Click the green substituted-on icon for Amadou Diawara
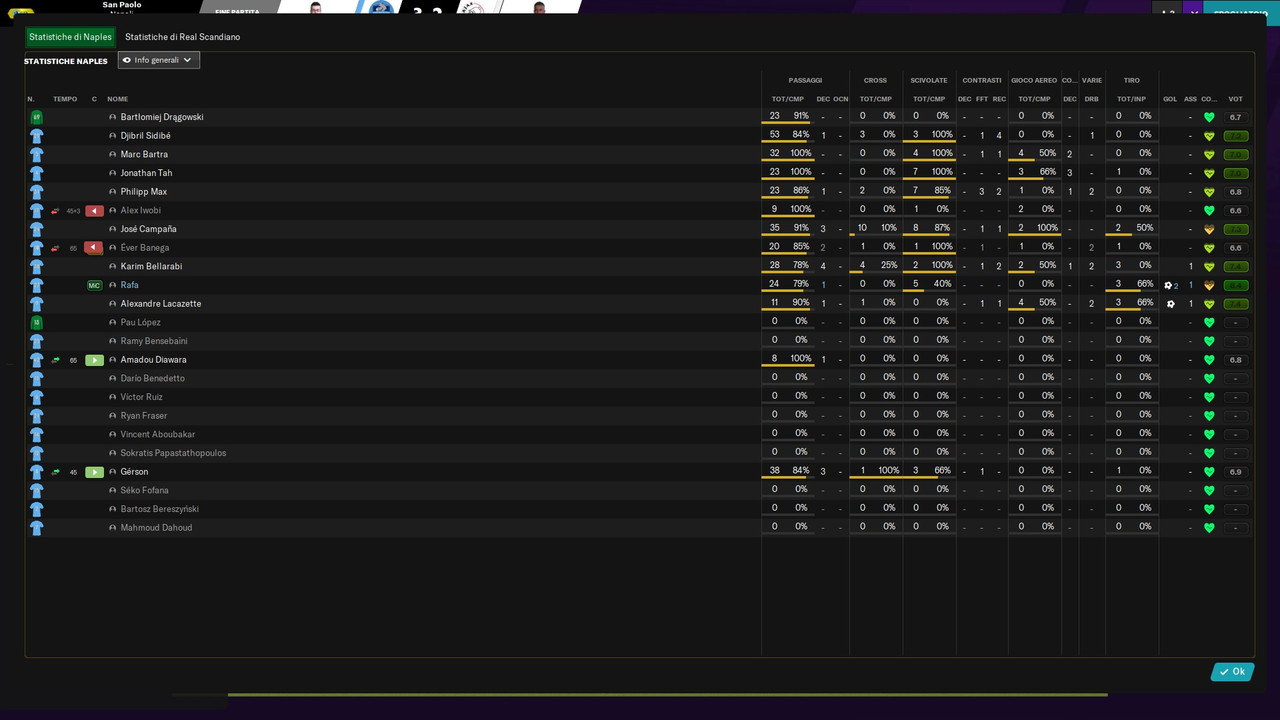The image size is (1280, 720). tap(94, 360)
